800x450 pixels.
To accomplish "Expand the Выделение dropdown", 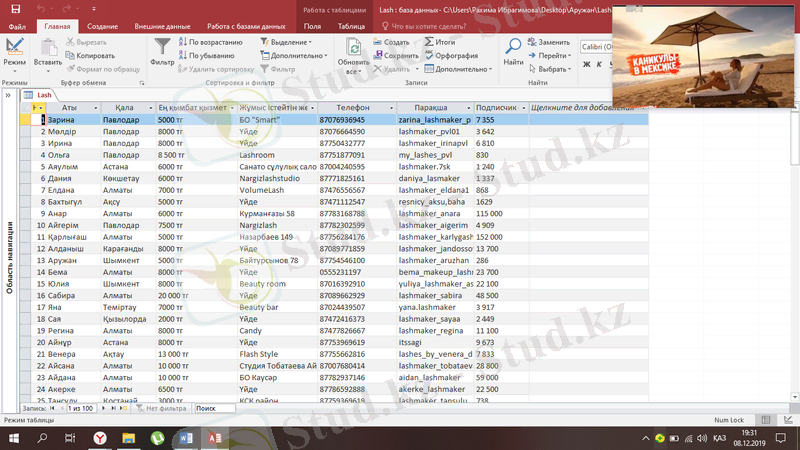I will click(289, 43).
